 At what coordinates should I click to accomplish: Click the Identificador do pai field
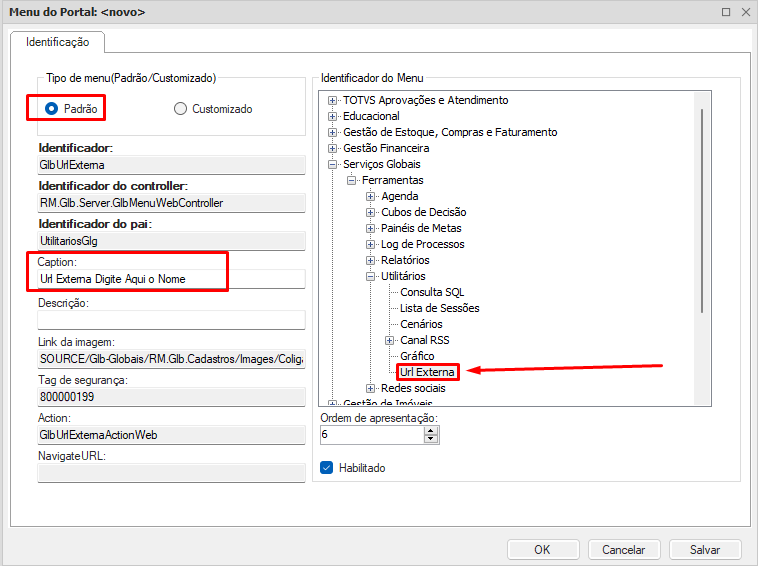pyautogui.click(x=171, y=241)
